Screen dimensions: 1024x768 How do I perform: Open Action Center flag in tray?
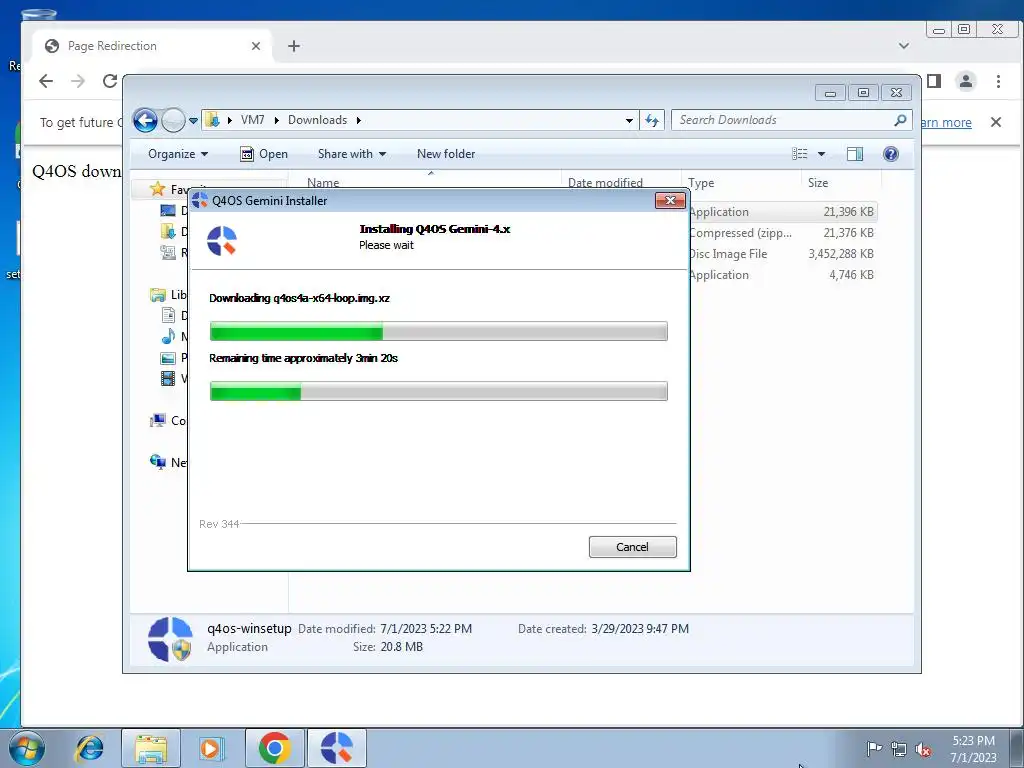click(874, 748)
